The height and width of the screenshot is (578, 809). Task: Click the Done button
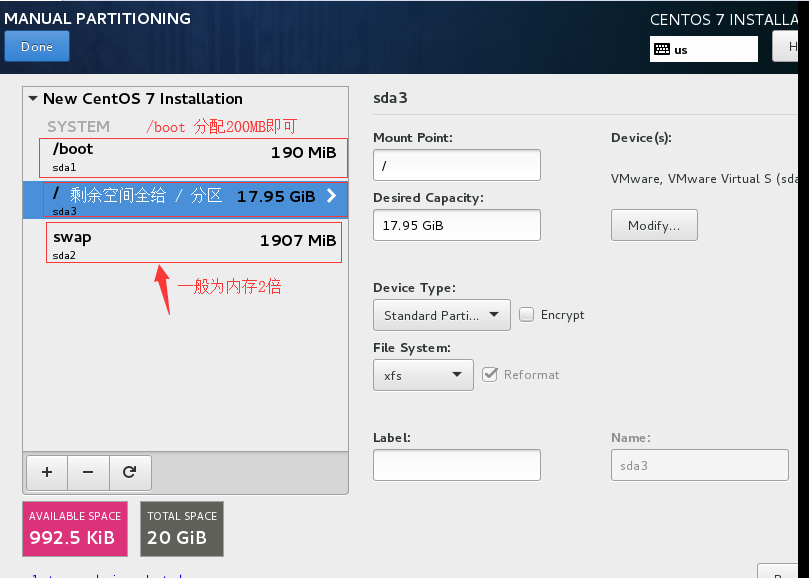[x=37, y=46]
